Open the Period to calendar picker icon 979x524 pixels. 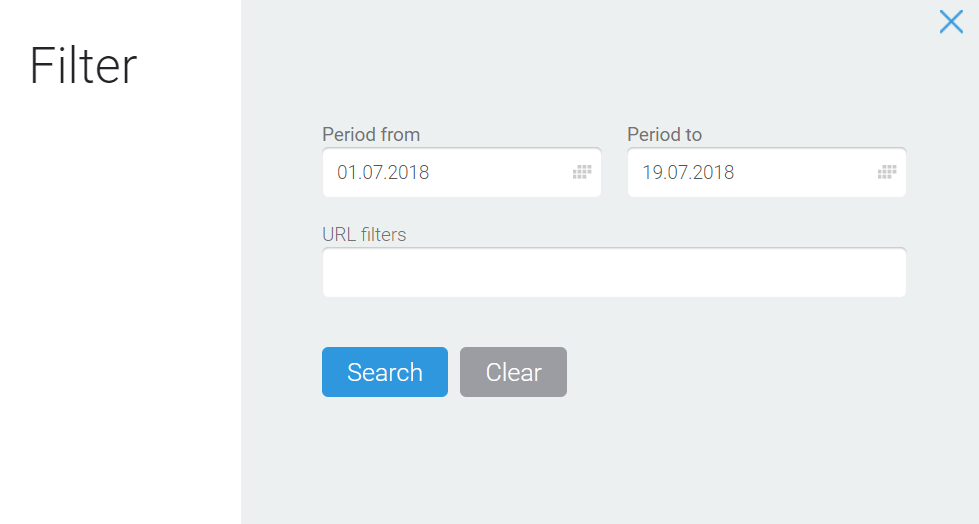click(887, 172)
